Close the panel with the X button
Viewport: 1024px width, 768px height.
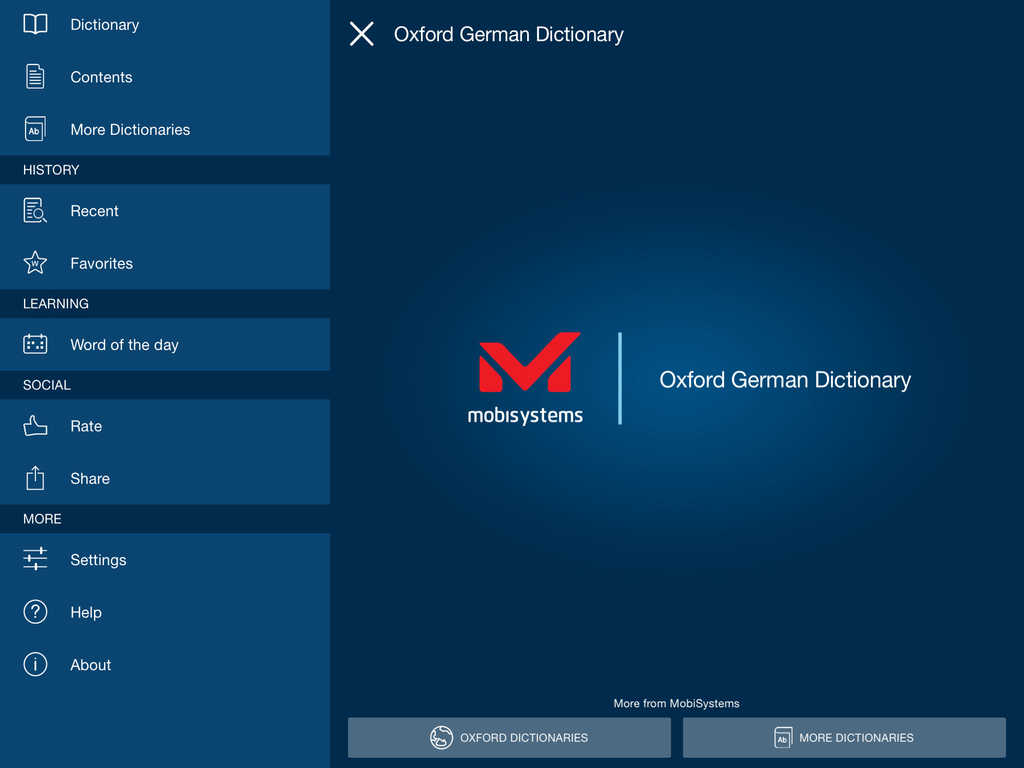(361, 33)
